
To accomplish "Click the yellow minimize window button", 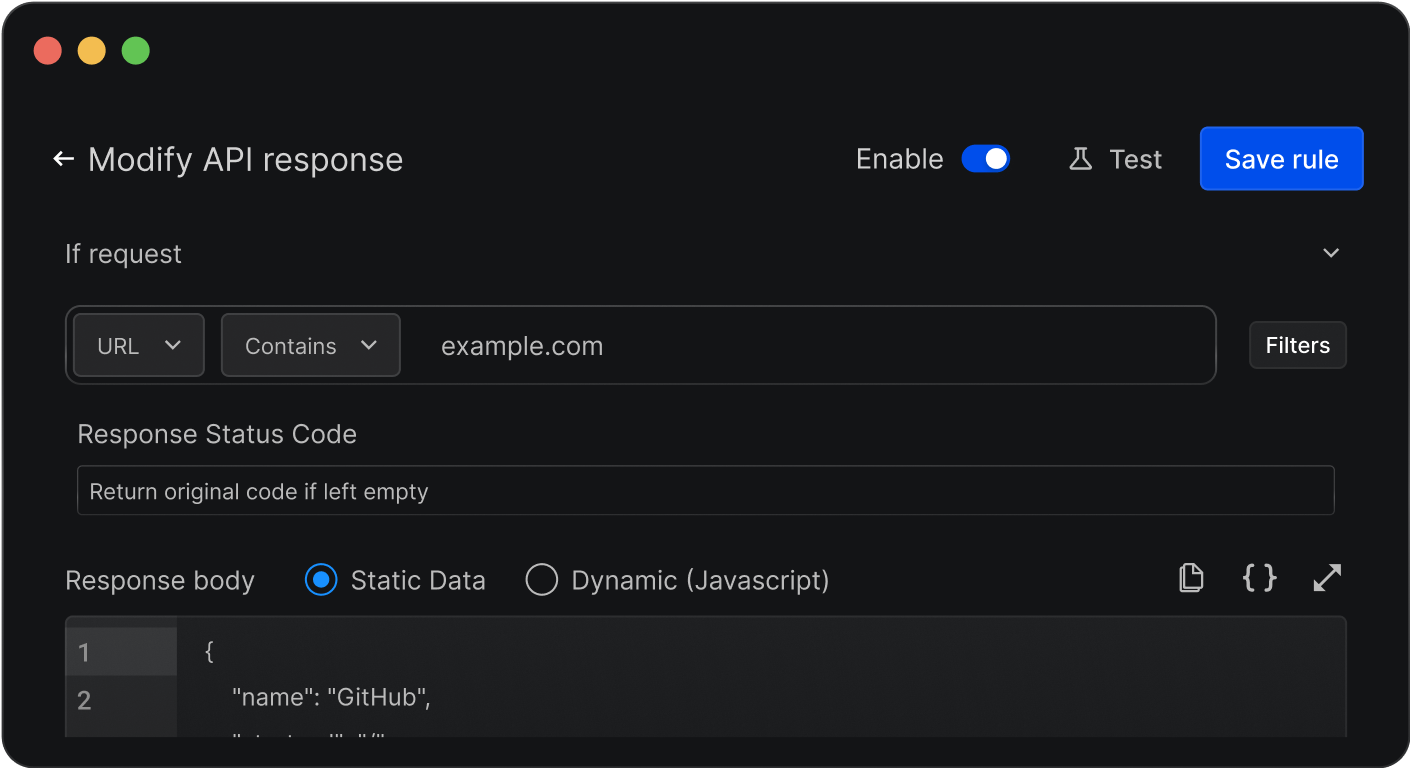I will (x=92, y=51).
